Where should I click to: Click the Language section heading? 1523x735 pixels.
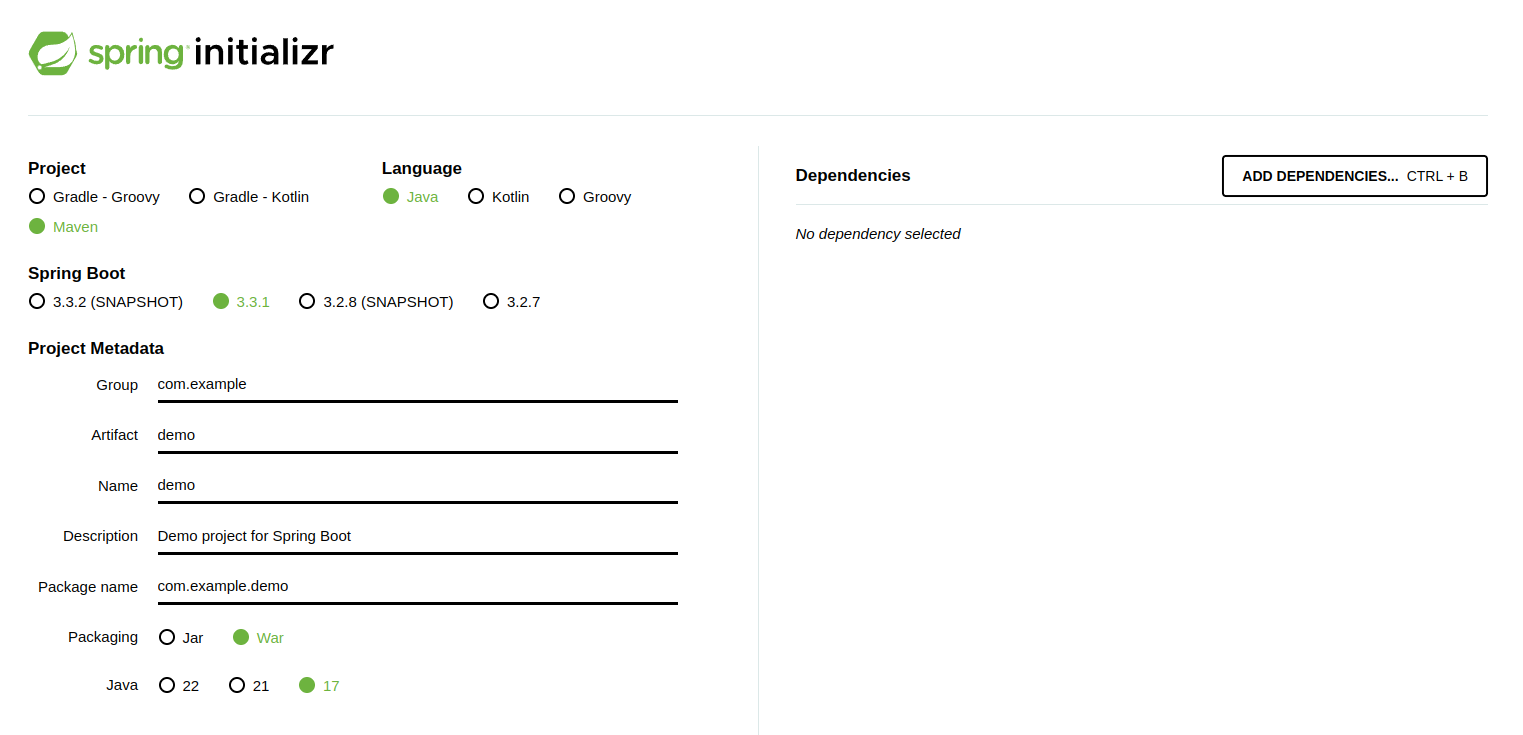click(422, 169)
